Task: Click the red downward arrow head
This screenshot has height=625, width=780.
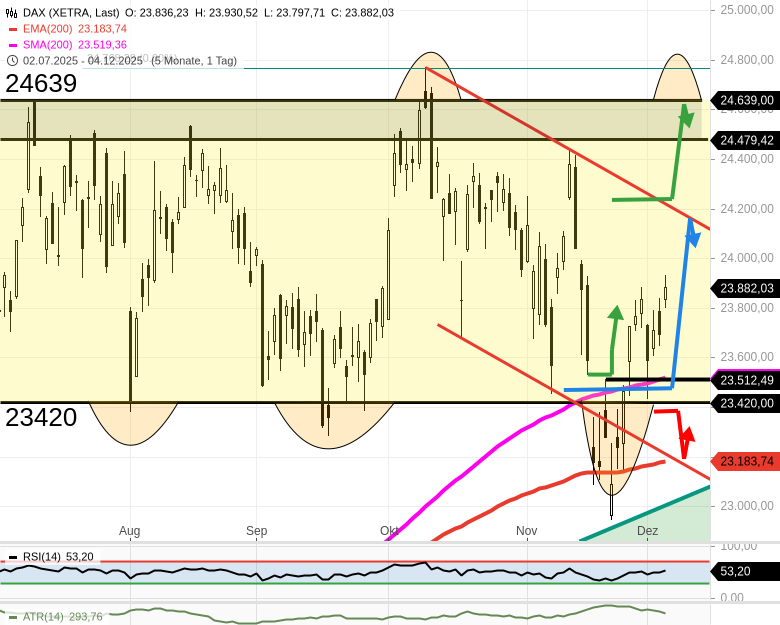Action: point(687,437)
